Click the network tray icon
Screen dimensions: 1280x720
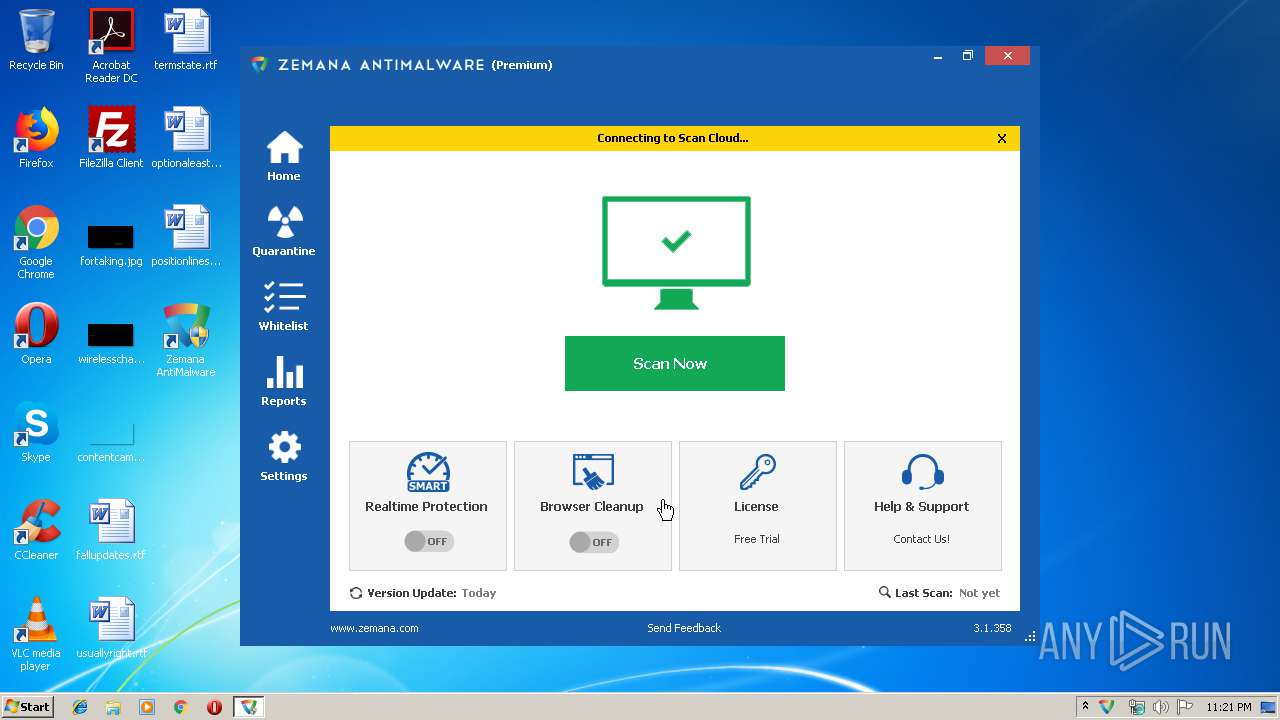pyautogui.click(x=1136, y=707)
